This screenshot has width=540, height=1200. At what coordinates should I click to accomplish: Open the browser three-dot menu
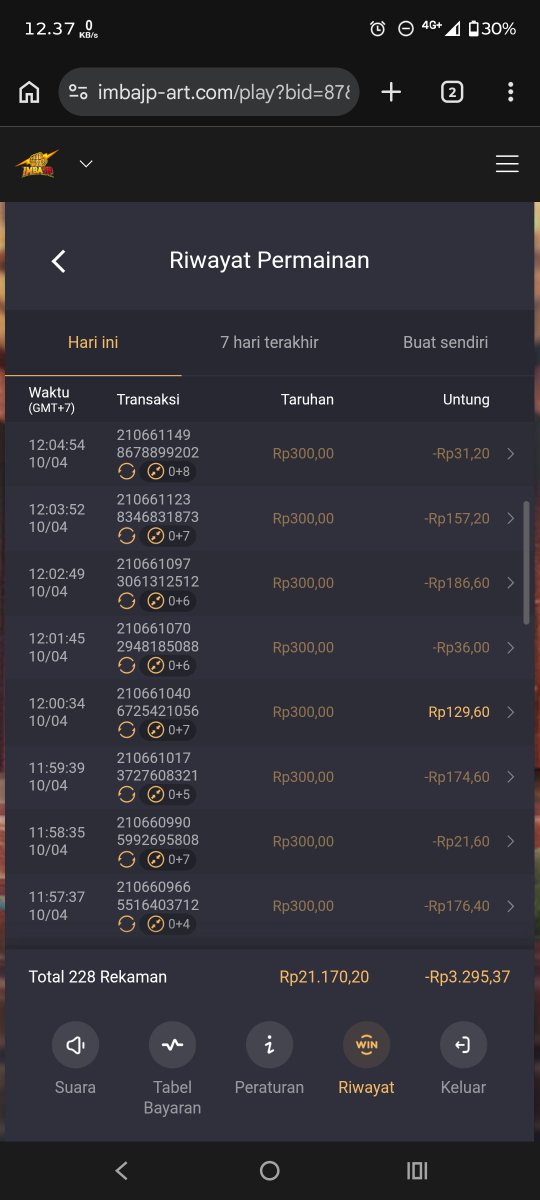[x=510, y=92]
